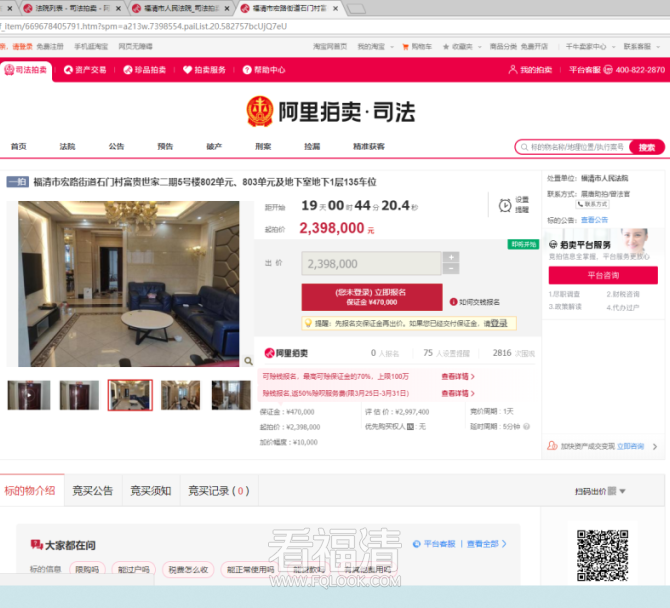Select the second door photo thumbnail
The width and height of the screenshot is (670, 608).
[79, 395]
